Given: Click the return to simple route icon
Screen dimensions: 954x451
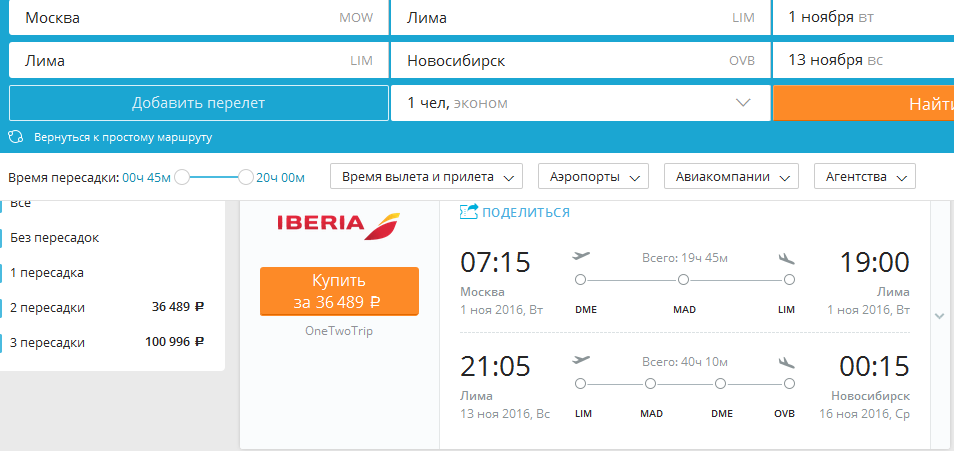Looking at the screenshot, I should tap(16, 137).
